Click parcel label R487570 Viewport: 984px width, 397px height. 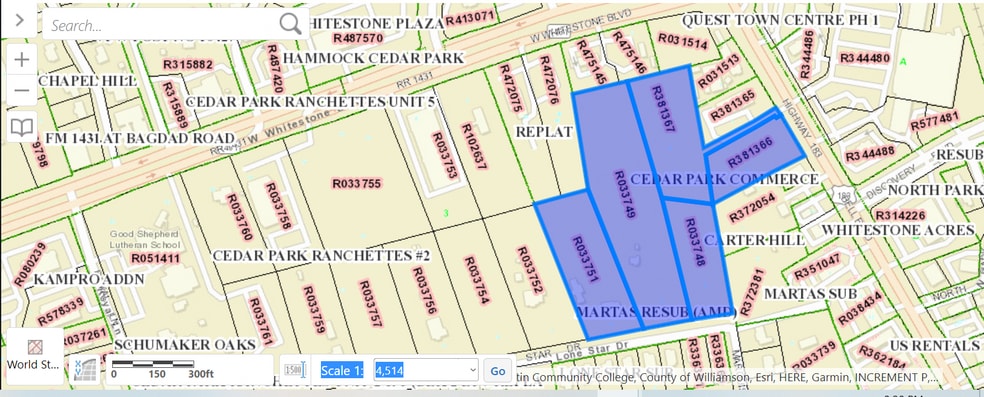pyautogui.click(x=358, y=38)
